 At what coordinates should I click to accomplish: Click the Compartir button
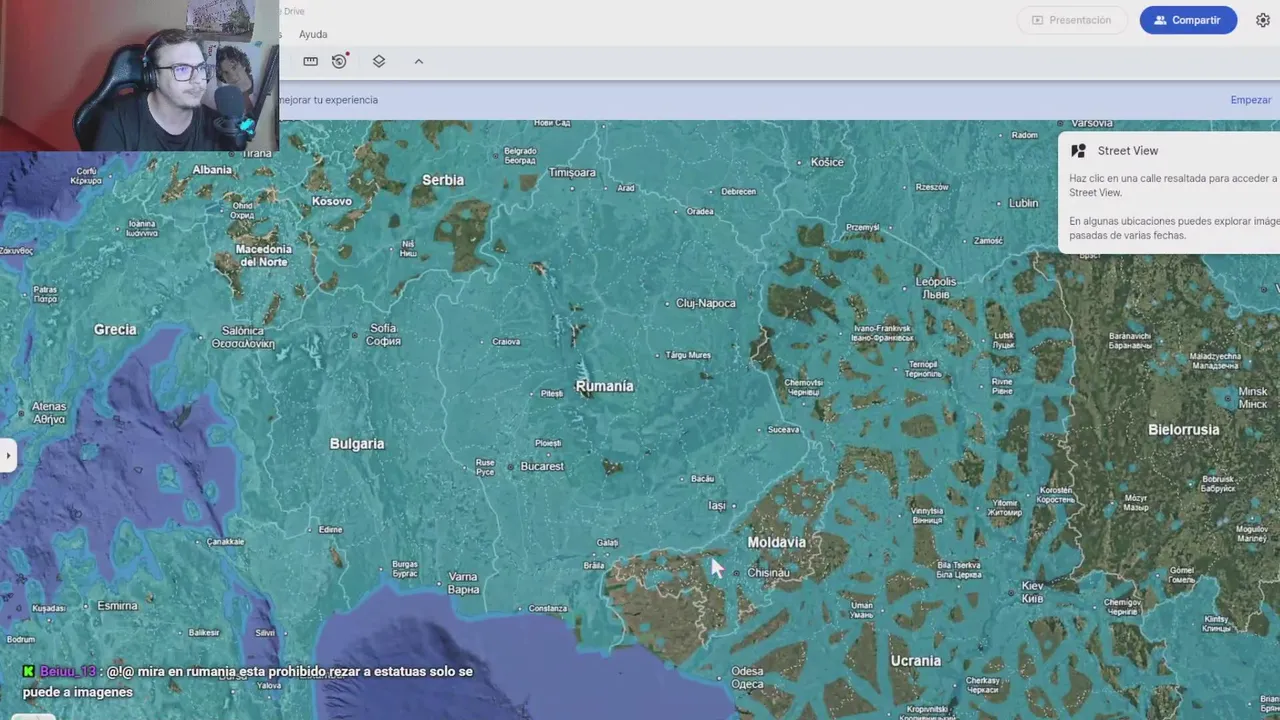click(x=1188, y=20)
